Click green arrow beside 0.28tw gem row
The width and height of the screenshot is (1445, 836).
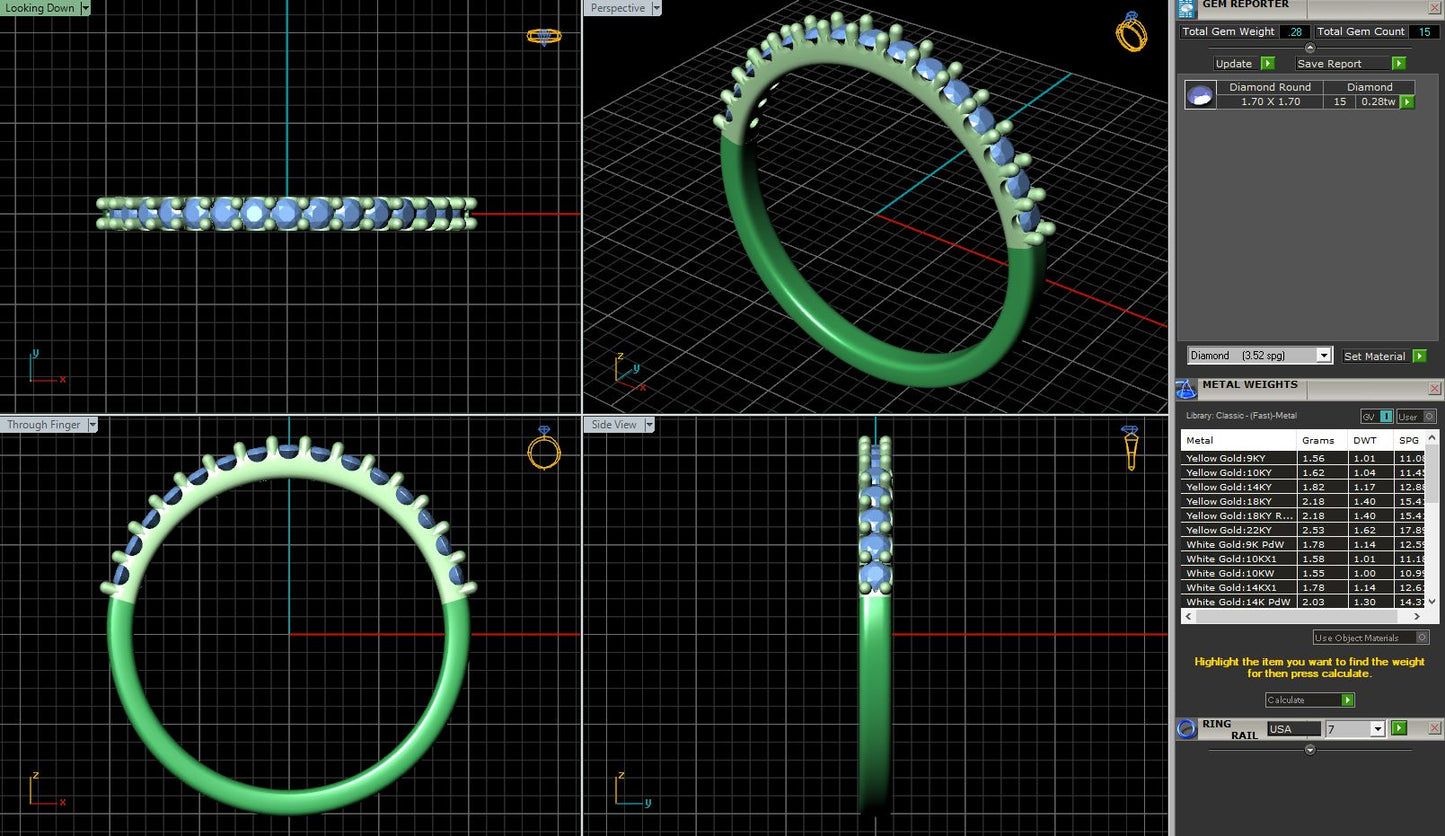click(x=1407, y=102)
